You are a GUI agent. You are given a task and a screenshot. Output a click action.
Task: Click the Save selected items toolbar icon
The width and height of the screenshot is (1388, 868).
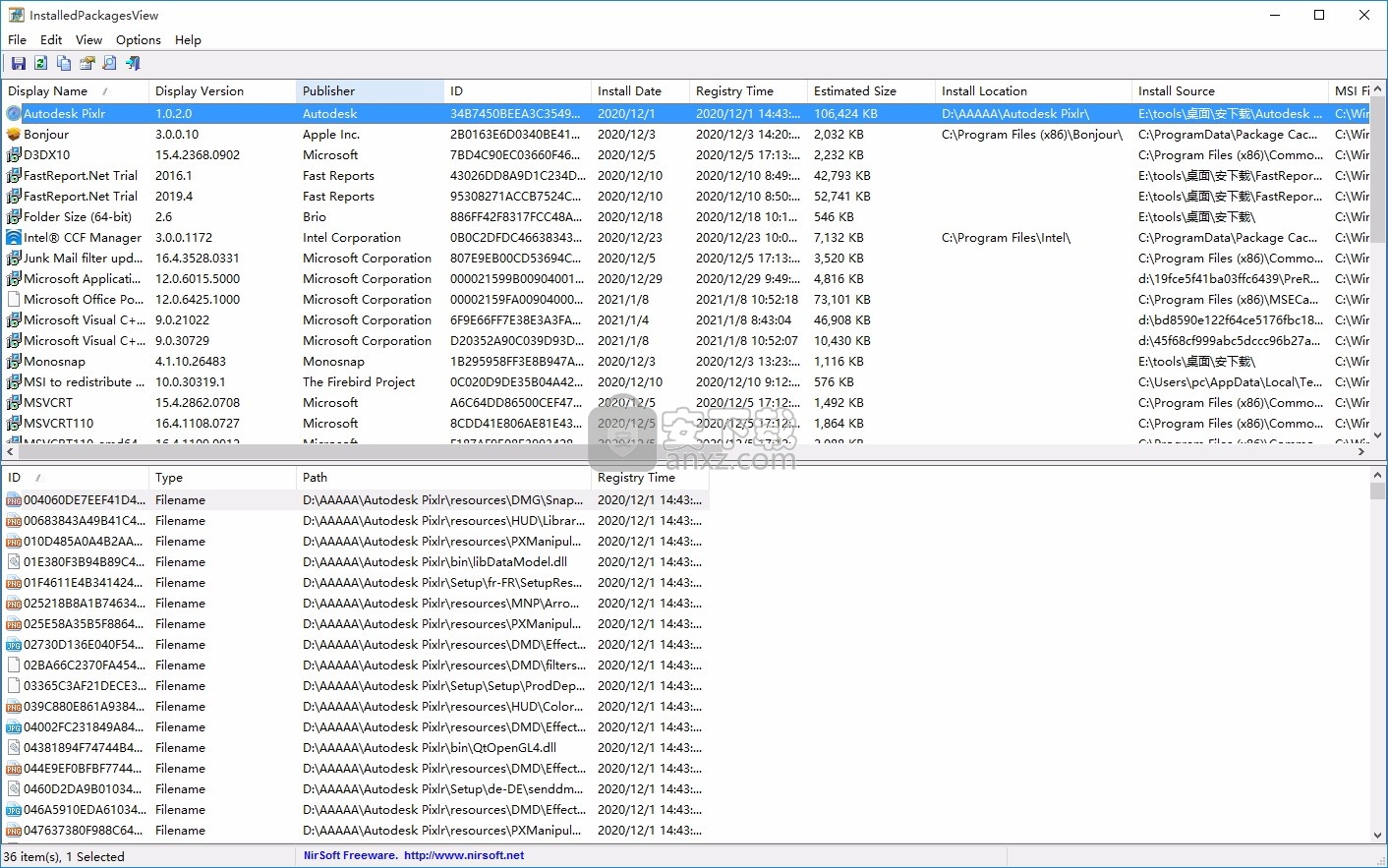pos(18,63)
